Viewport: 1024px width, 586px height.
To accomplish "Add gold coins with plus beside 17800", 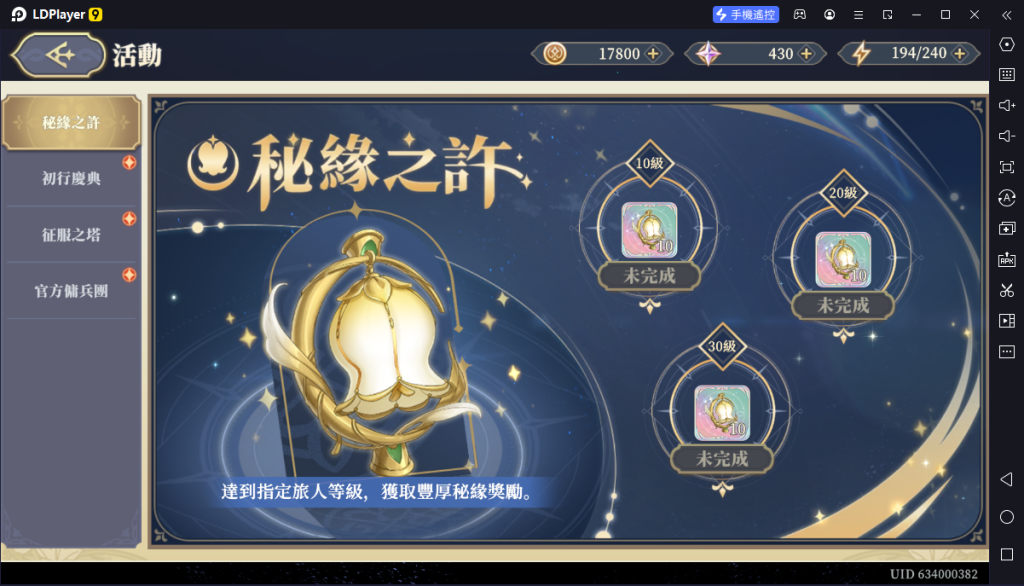I will (x=653, y=54).
